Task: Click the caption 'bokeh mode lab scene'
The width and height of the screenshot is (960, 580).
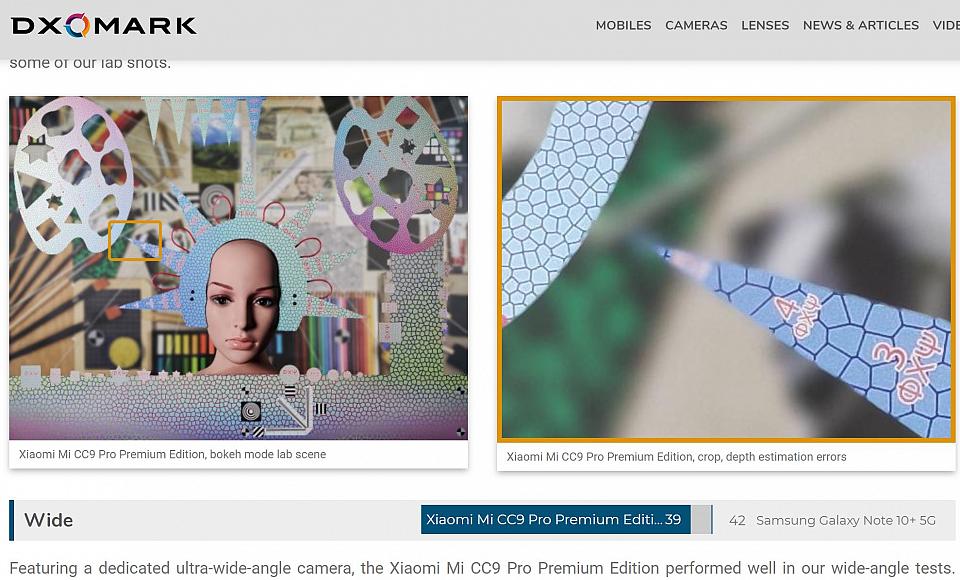Action: point(268,454)
